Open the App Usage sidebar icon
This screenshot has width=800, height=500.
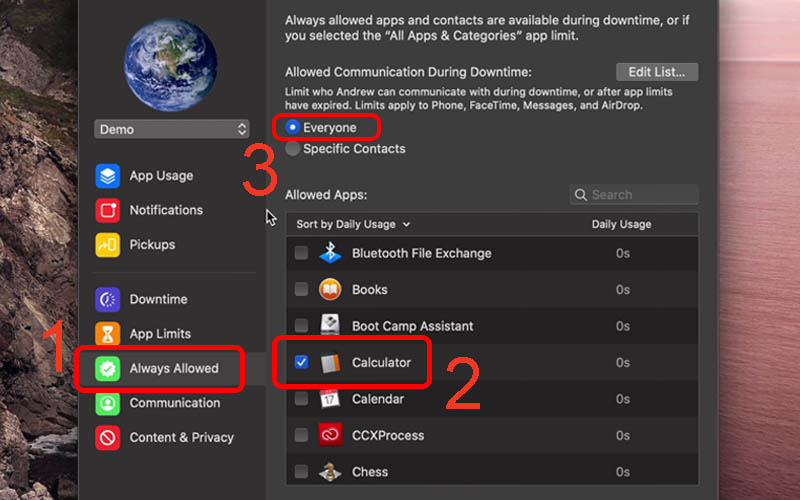pos(107,176)
